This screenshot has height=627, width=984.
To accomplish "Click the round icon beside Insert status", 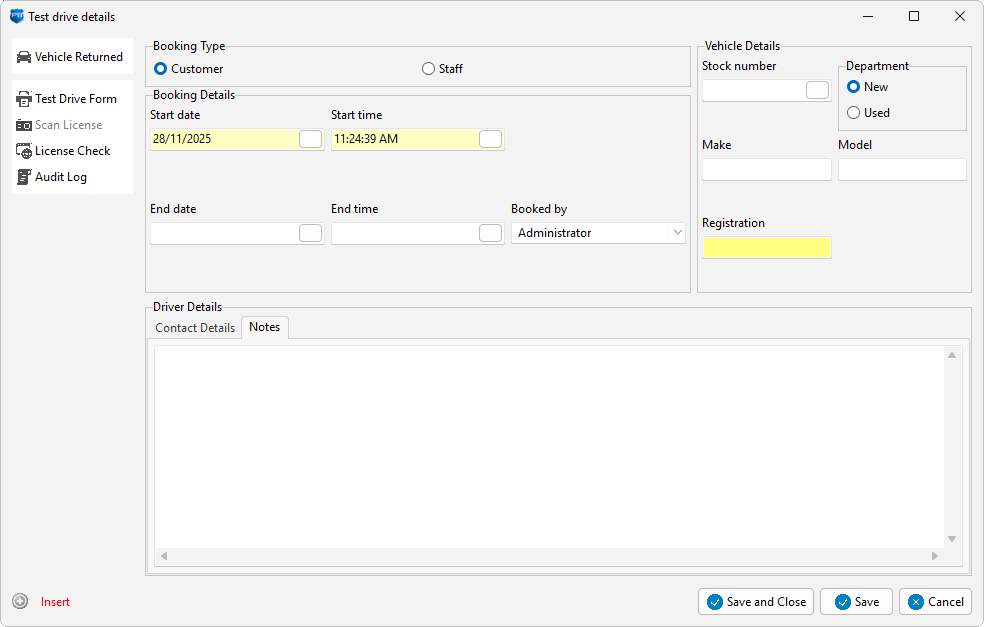I will click(20, 601).
